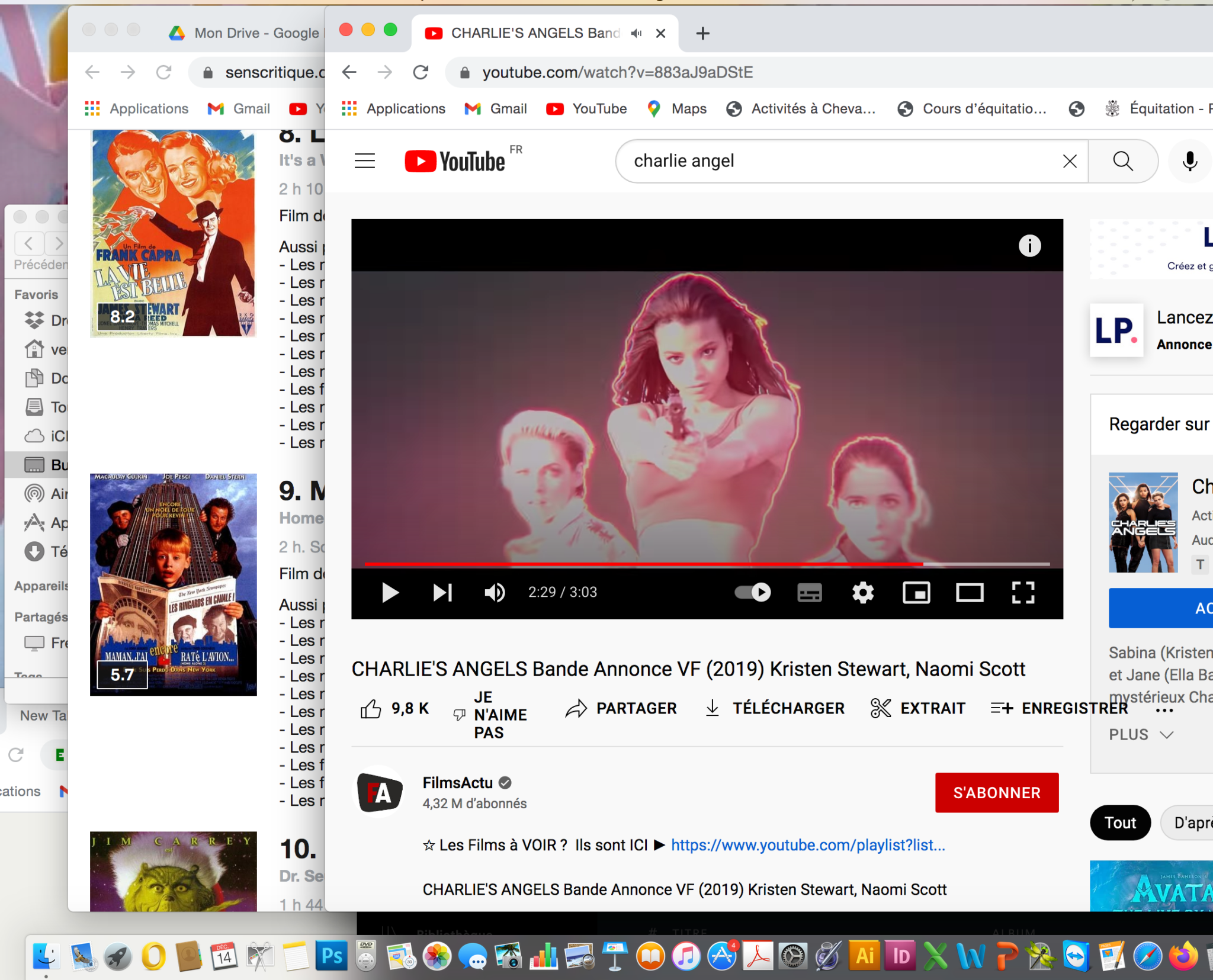This screenshot has height=980, width=1213.
Task: Share the video via Partager
Action: (621, 708)
